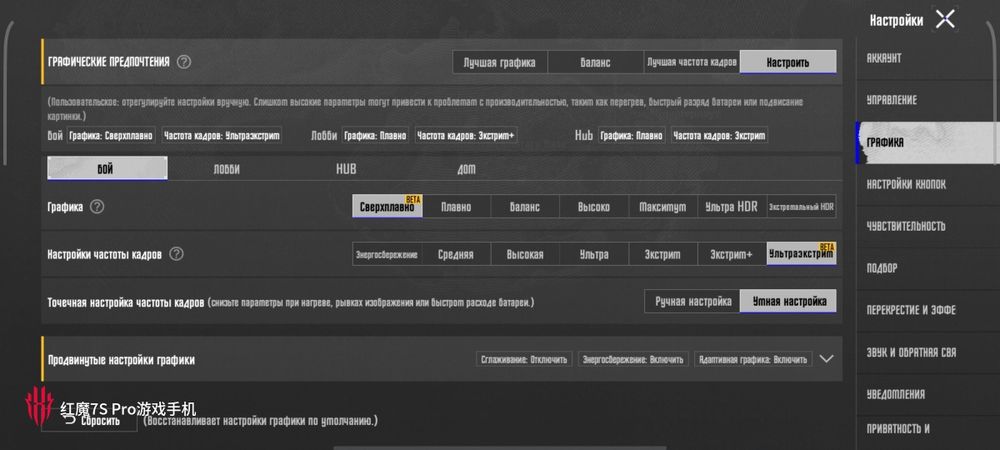Screen dimensions: 1000x450
Task: Select the Лучшая частота кадров preset
Action: tap(692, 62)
